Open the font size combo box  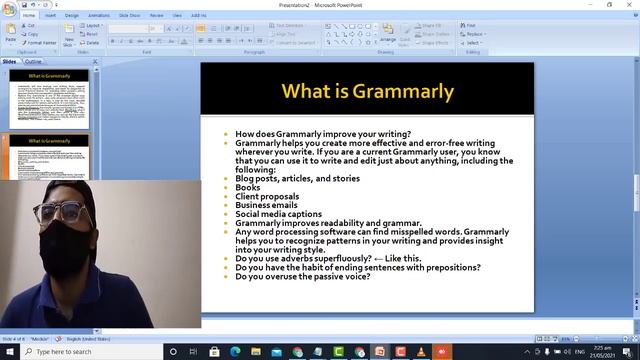point(155,29)
